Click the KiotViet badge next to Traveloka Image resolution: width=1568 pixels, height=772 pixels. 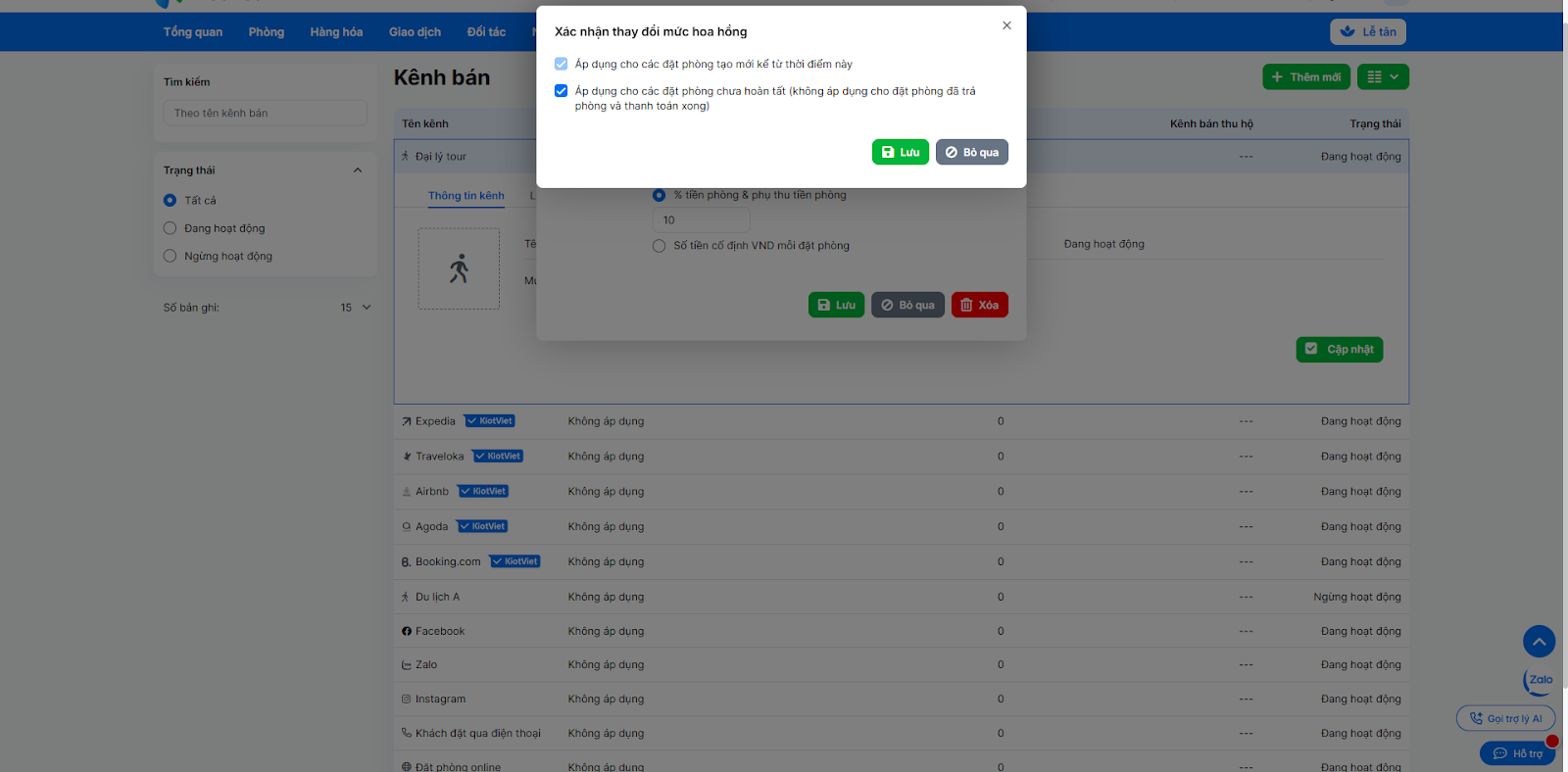(498, 457)
